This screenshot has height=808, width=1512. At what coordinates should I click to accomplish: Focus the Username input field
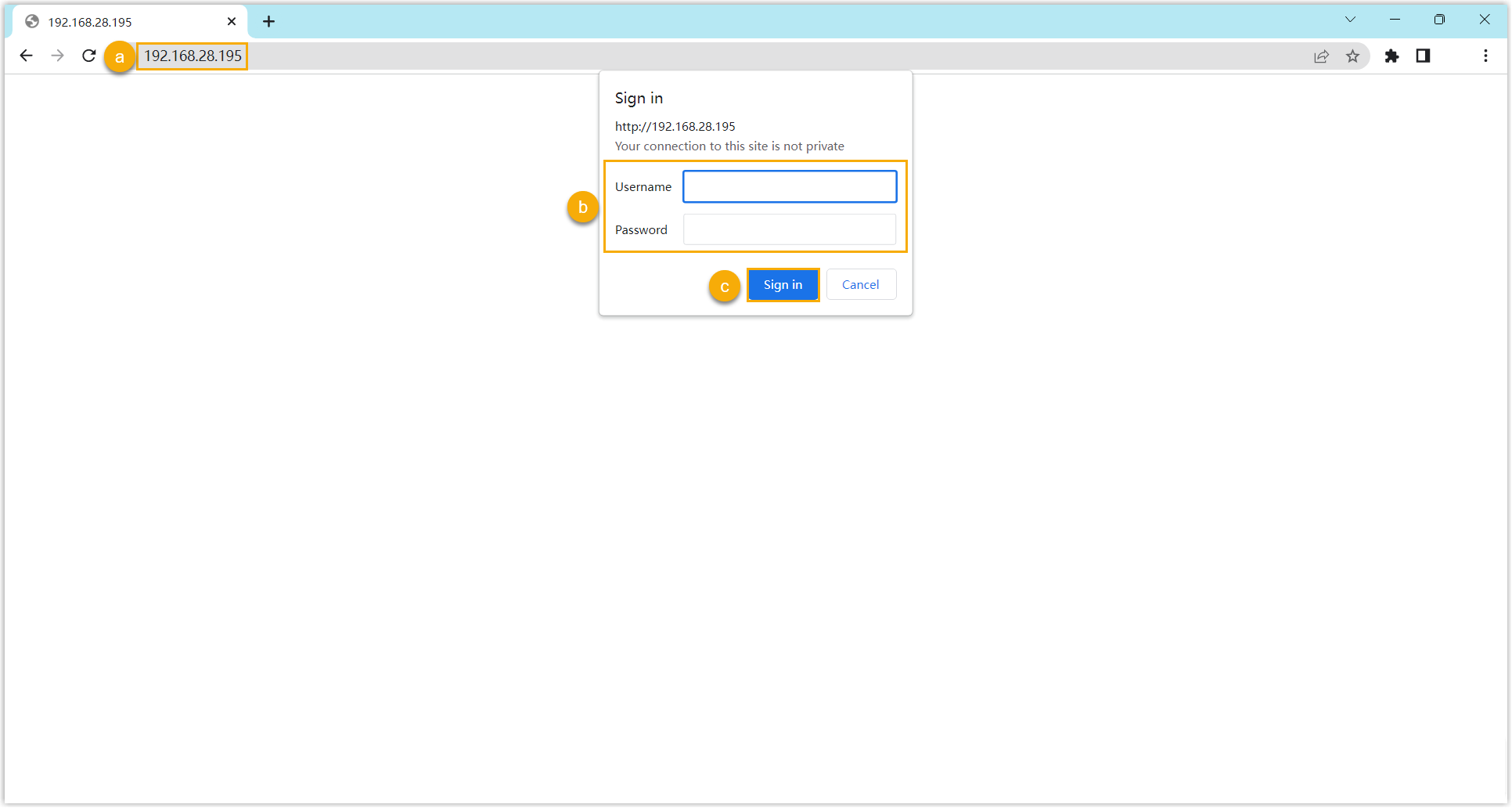789,186
